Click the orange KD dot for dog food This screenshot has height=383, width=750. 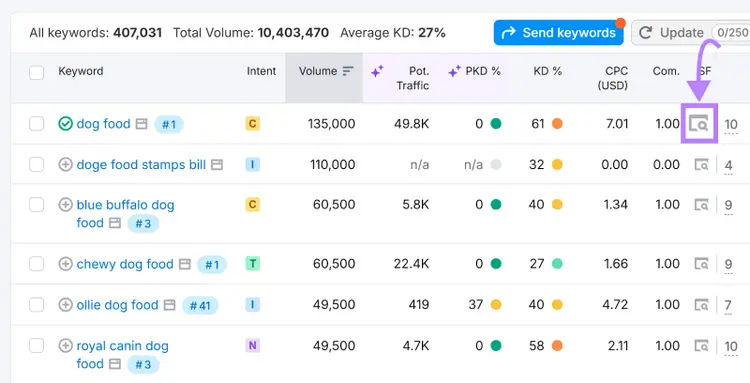[557, 124]
